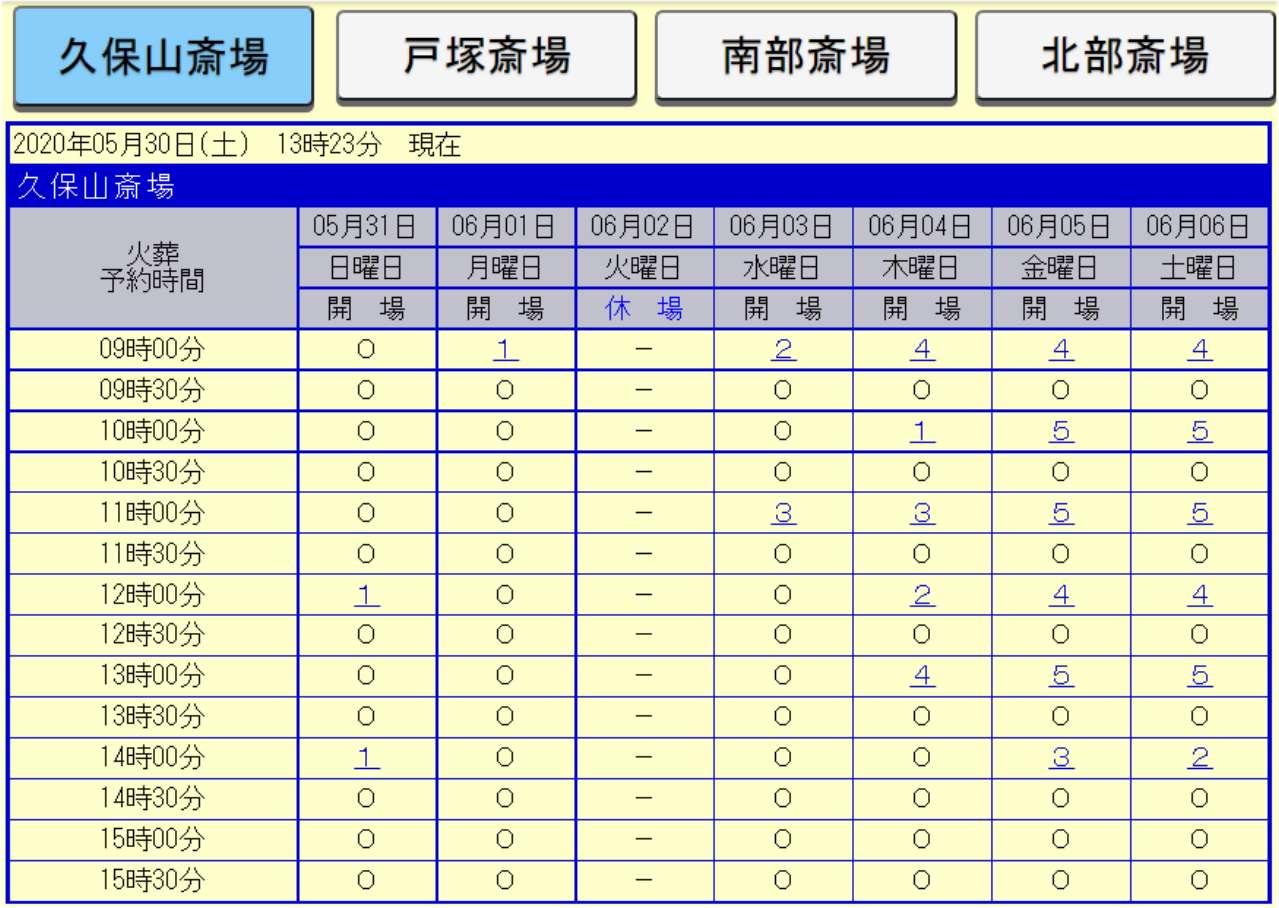Image resolution: width=1279 pixels, height=908 pixels.
Task: Click the 12時00分 link for 06月04日
Action: coord(922,595)
